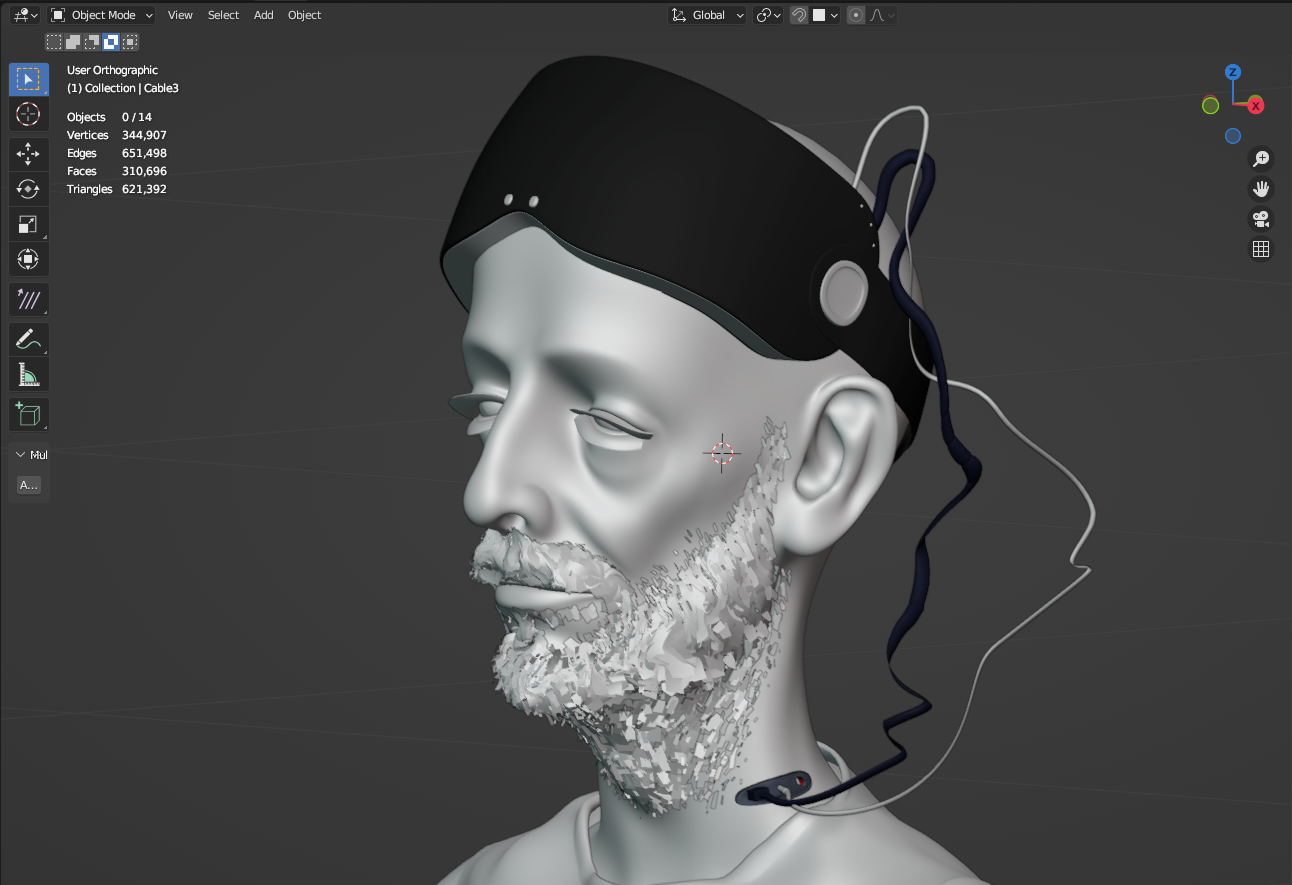Choose the Move tool
1292x885 pixels.
point(29,154)
